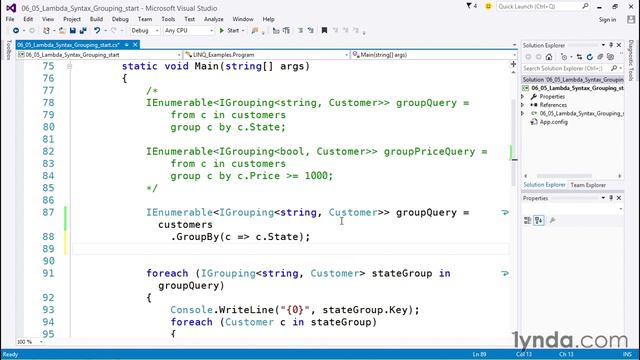Start debugging with the green Start button

point(229,31)
